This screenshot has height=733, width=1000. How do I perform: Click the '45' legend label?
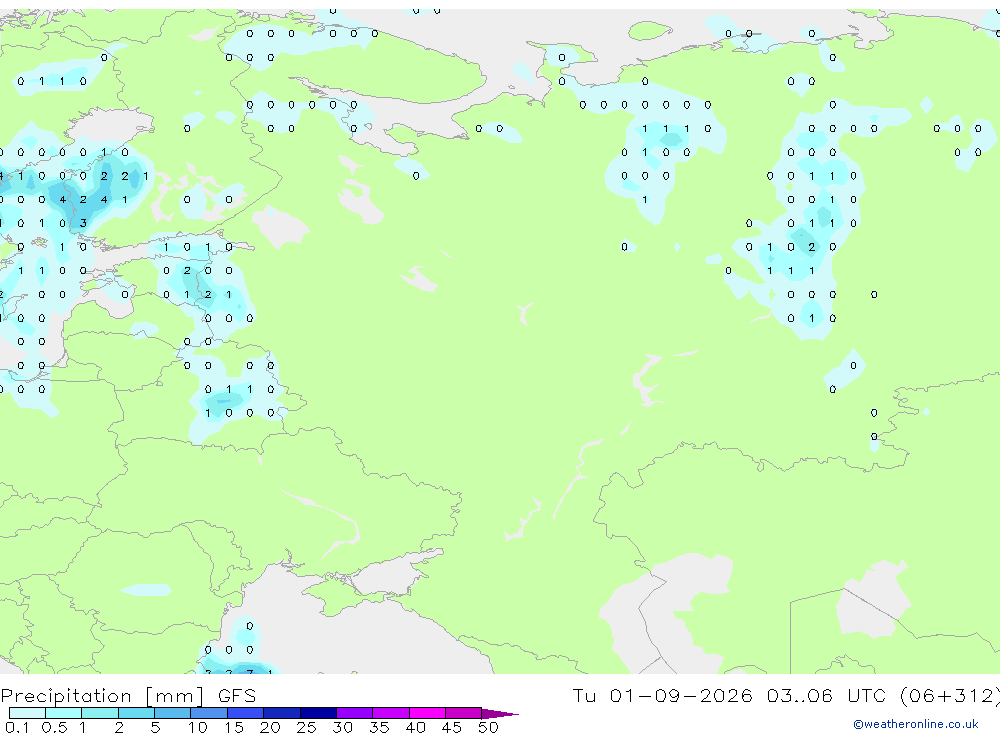pyautogui.click(x=452, y=727)
